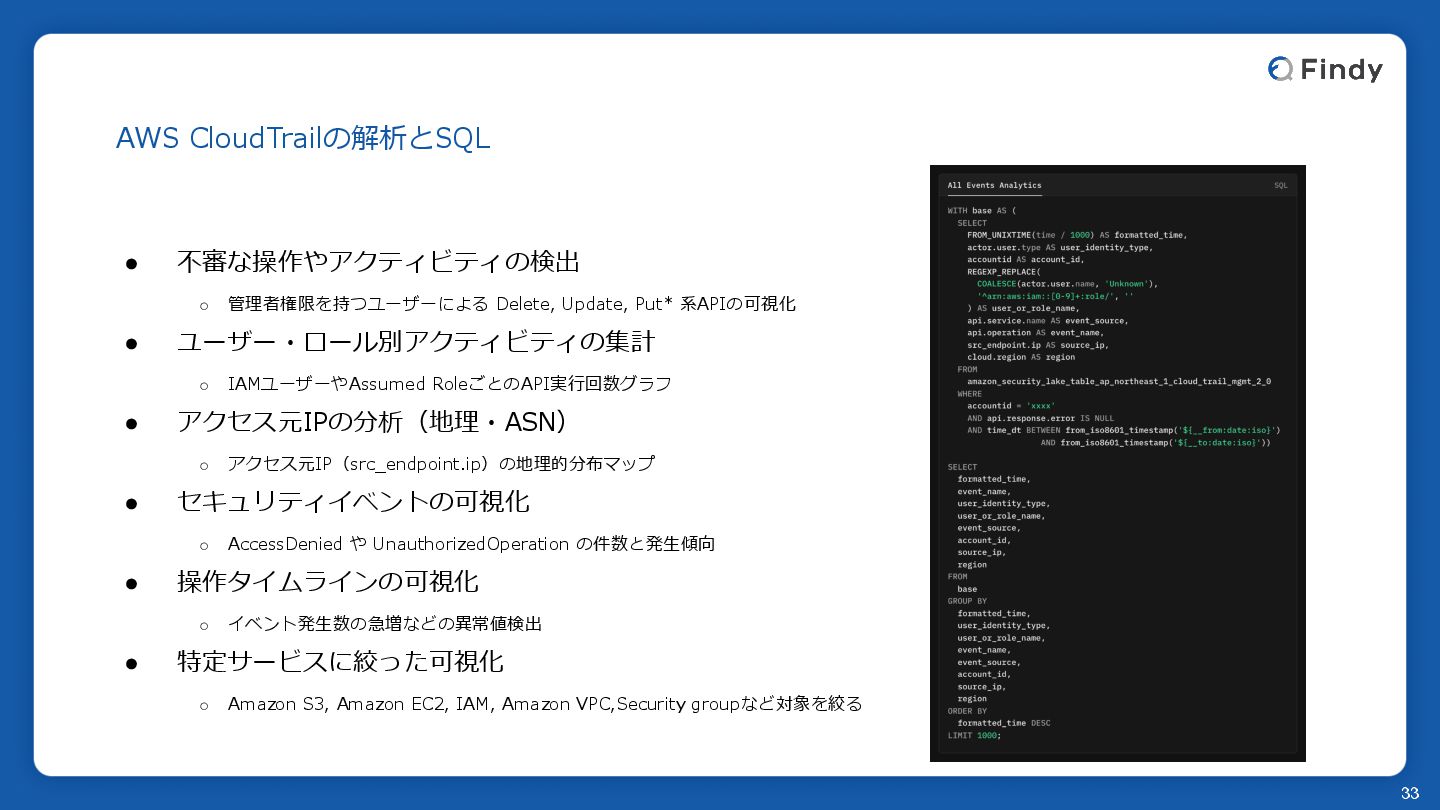Select sub-bullet containing 'src_endpoint.ip'
The width and height of the screenshot is (1440, 810).
pyautogui.click(x=441, y=464)
